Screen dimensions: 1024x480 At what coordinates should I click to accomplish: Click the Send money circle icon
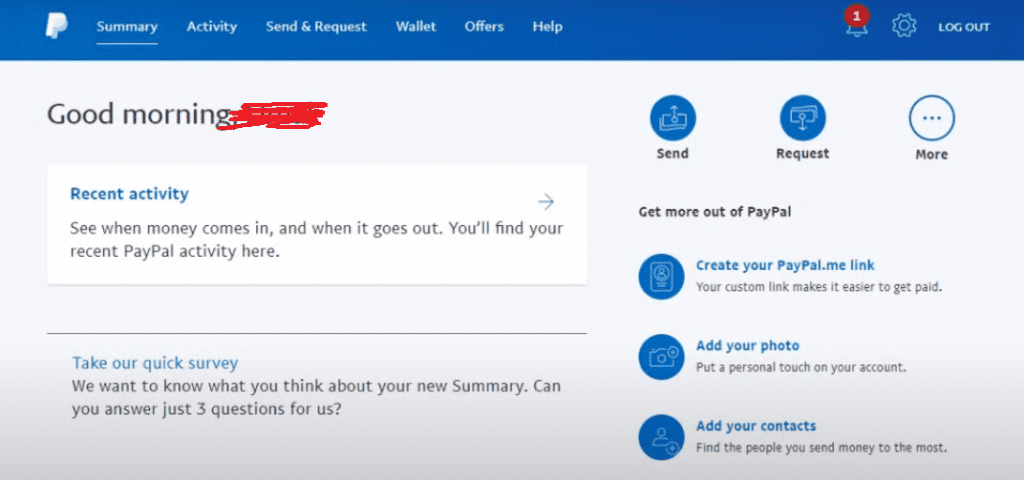[x=673, y=118]
